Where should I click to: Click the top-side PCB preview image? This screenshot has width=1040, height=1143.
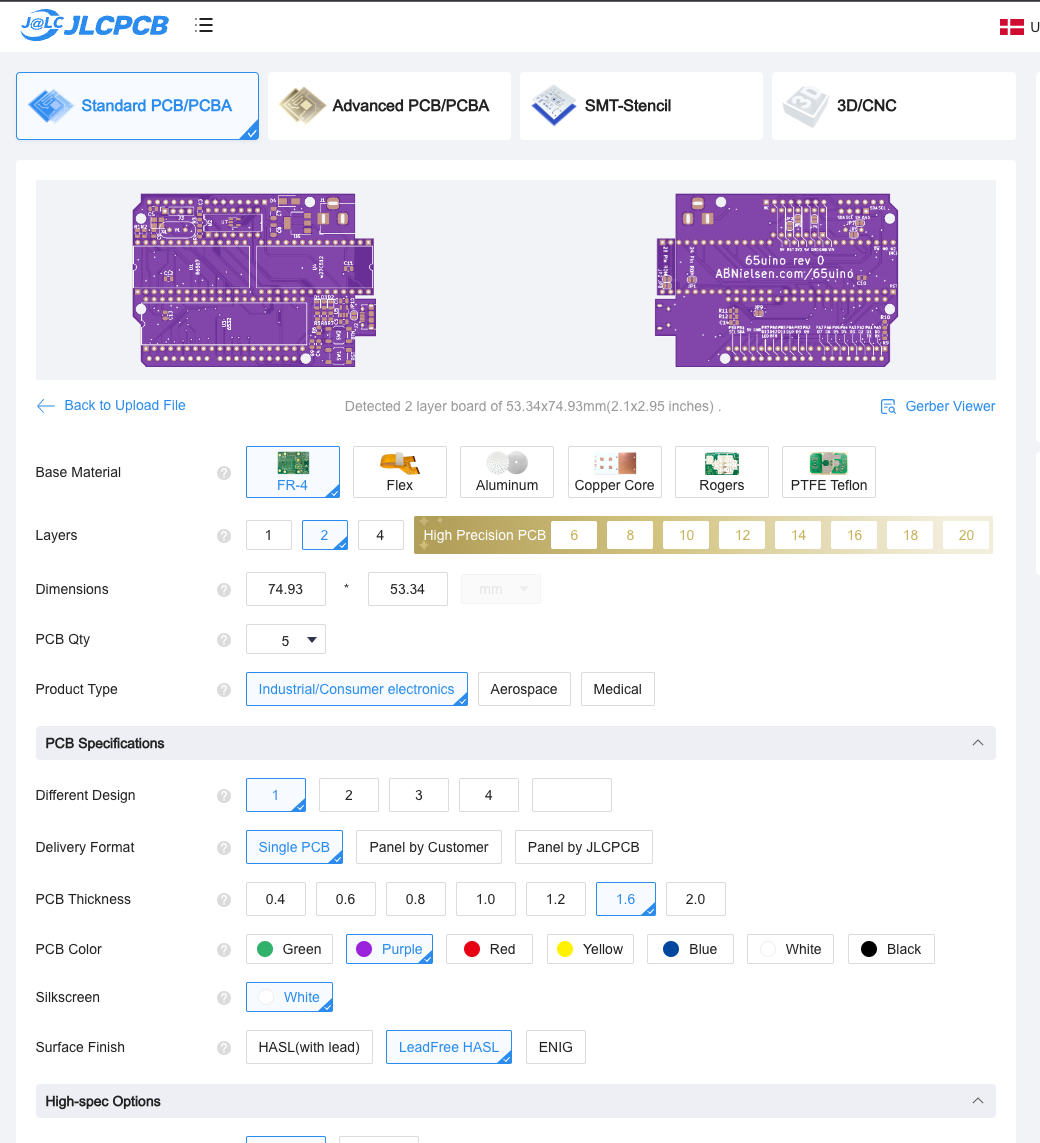[254, 280]
